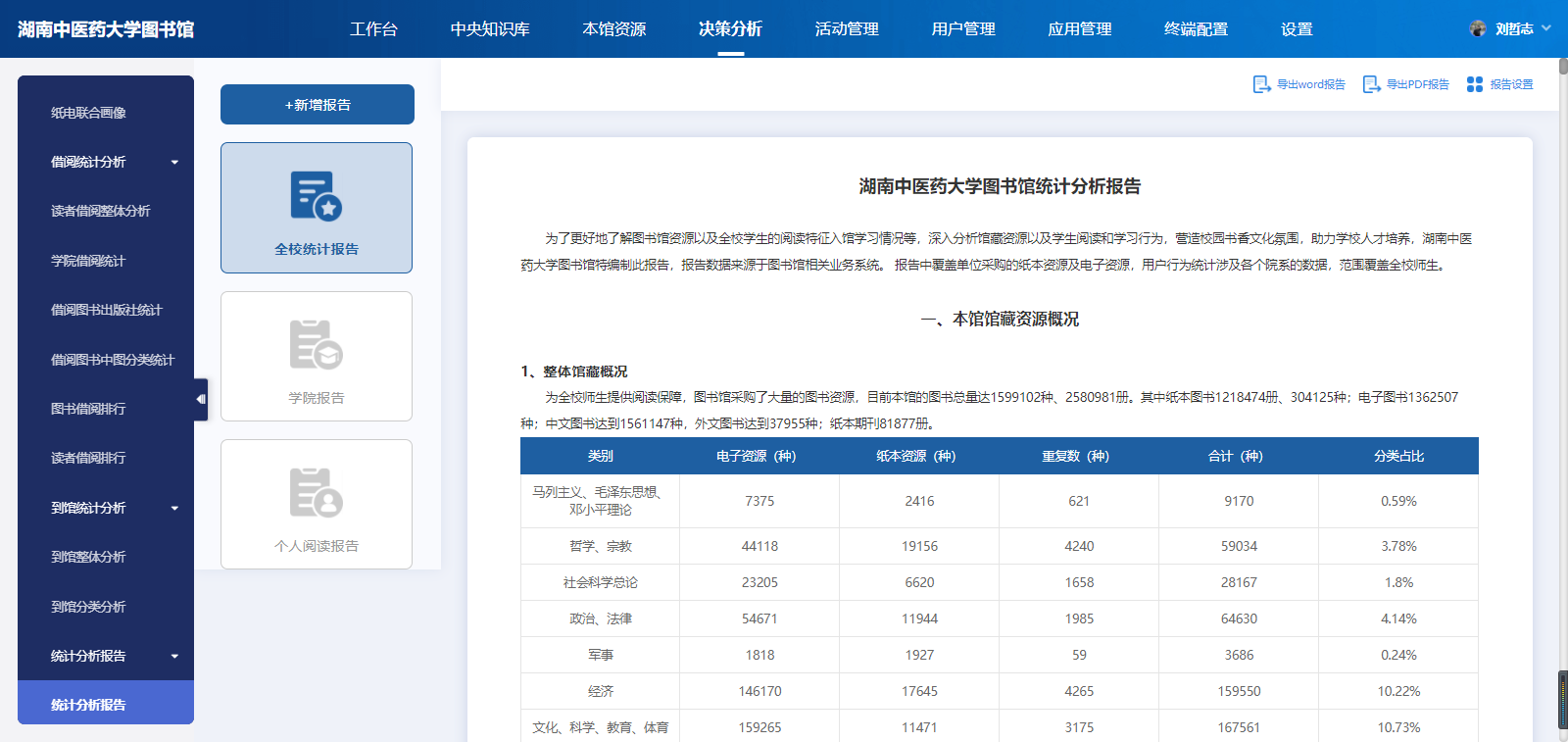The width and height of the screenshot is (1568, 742).
Task: Click the export Word report icon
Action: [1261, 84]
